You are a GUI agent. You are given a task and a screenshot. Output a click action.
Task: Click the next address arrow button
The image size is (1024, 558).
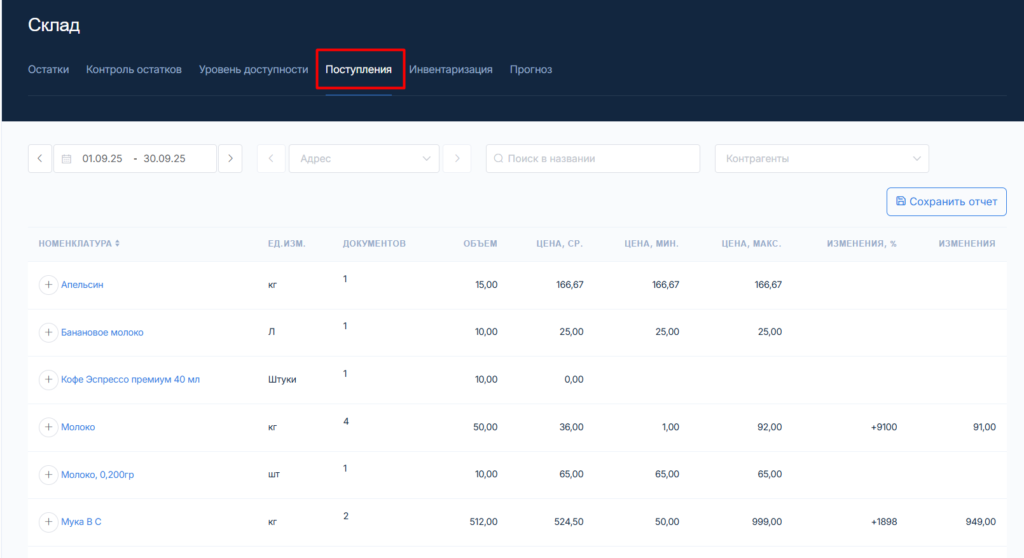(458, 158)
